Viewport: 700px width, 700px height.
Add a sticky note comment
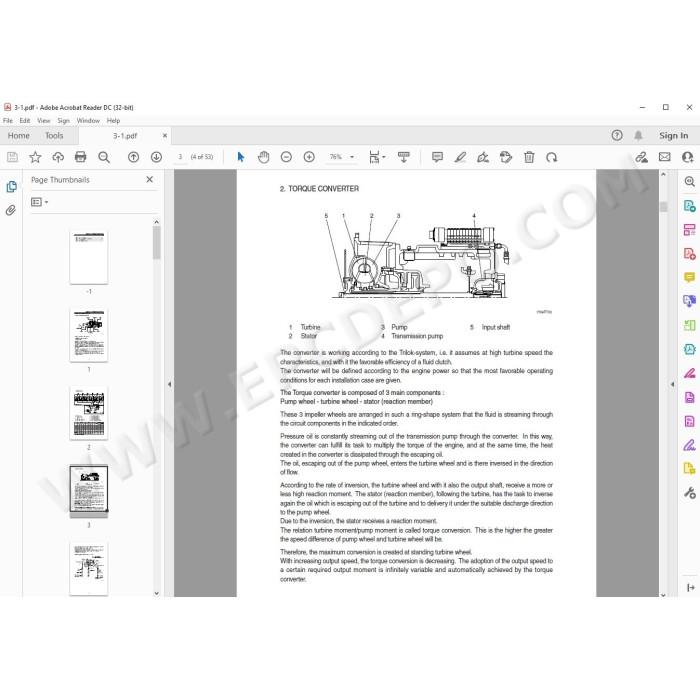pos(438,157)
